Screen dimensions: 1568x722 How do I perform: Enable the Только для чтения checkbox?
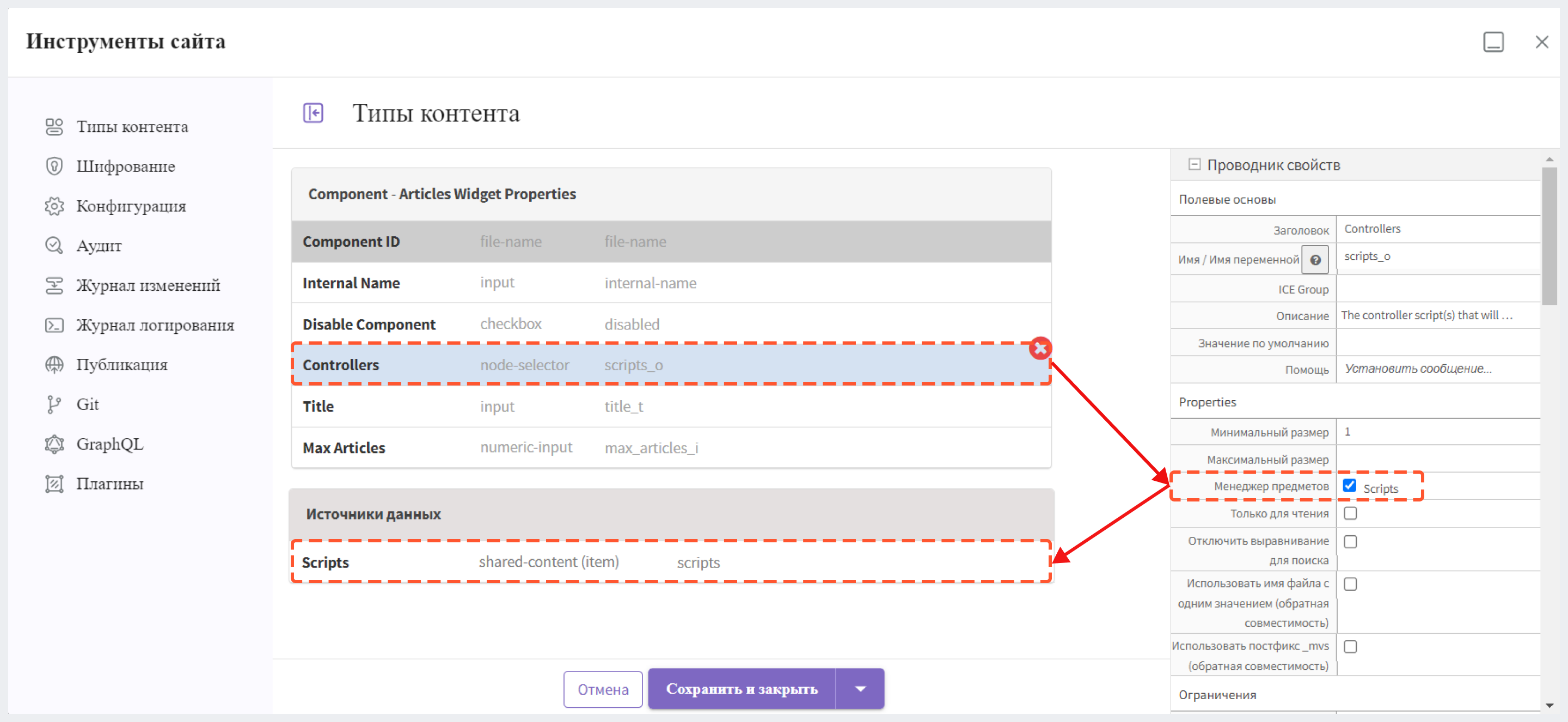[1350, 513]
